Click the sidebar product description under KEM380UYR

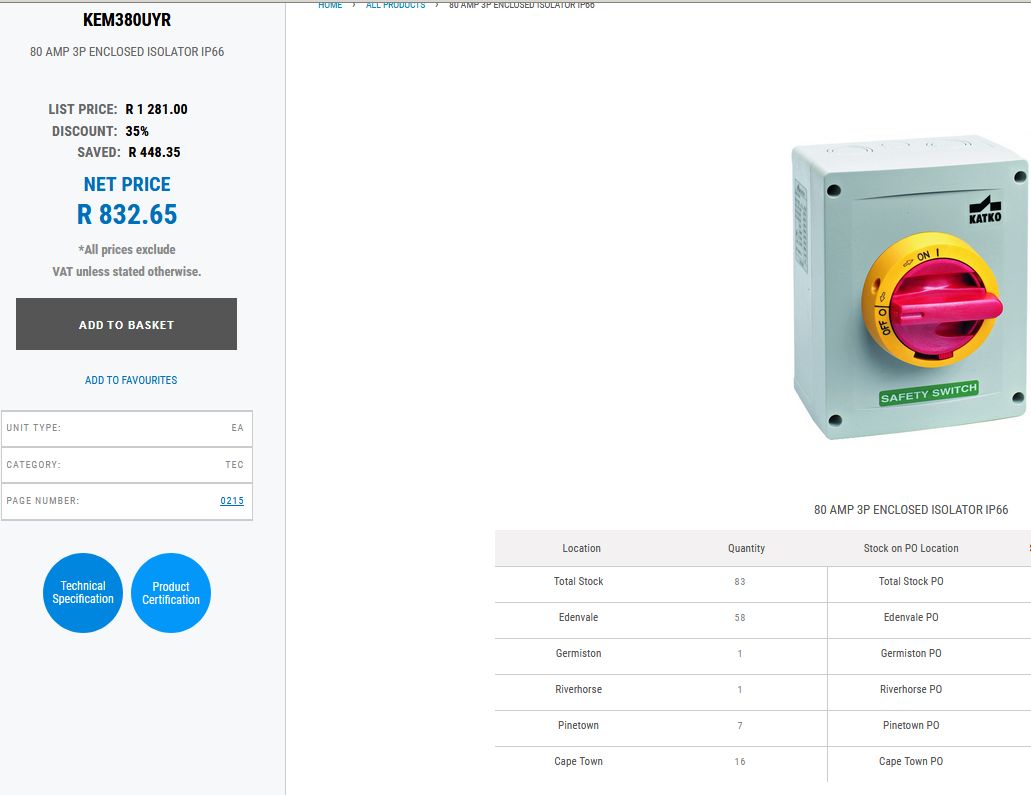(127, 51)
